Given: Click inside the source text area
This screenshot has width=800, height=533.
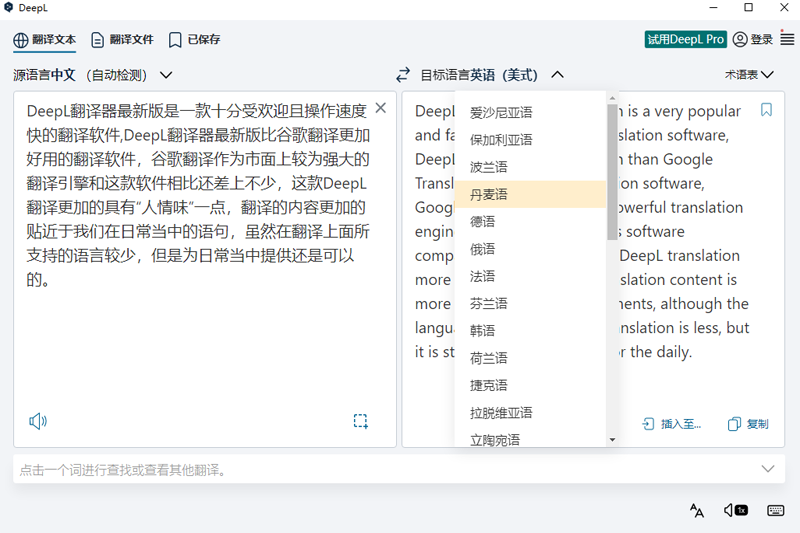Looking at the screenshot, I should click(x=205, y=269).
